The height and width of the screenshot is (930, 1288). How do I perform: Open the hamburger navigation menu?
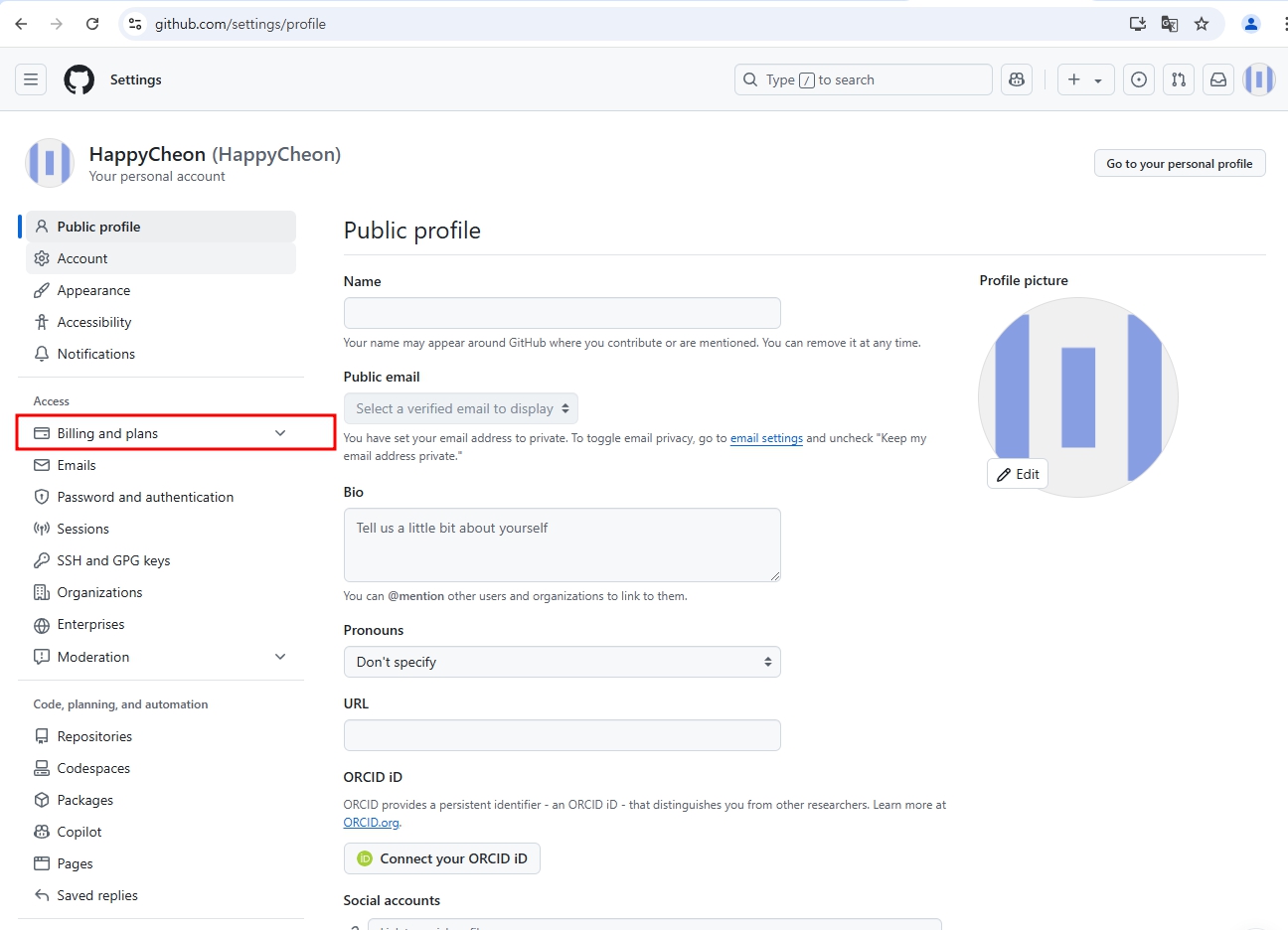coord(31,79)
